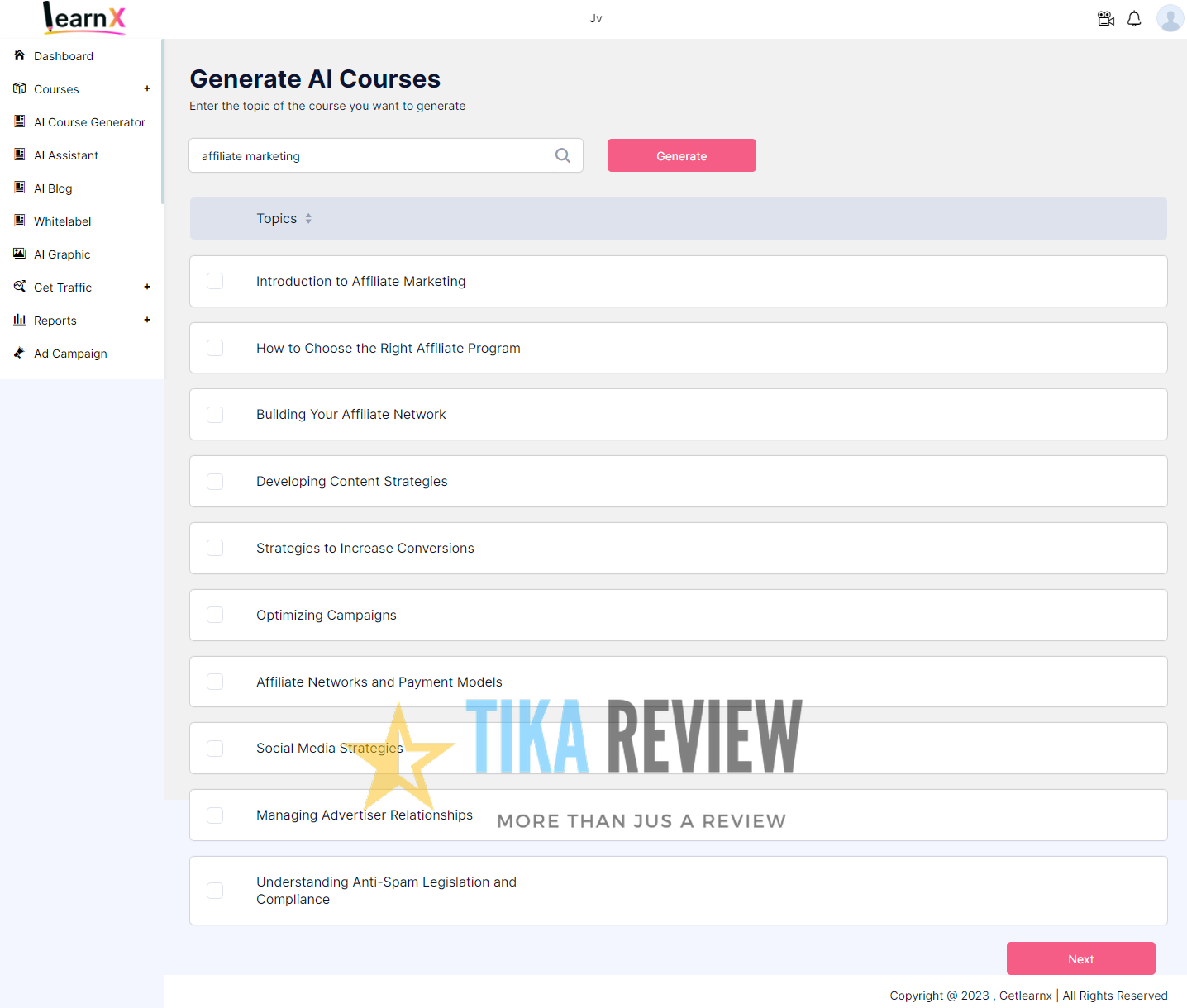Open the AI Course Generator icon
The image size is (1187, 1008).
tap(19, 121)
